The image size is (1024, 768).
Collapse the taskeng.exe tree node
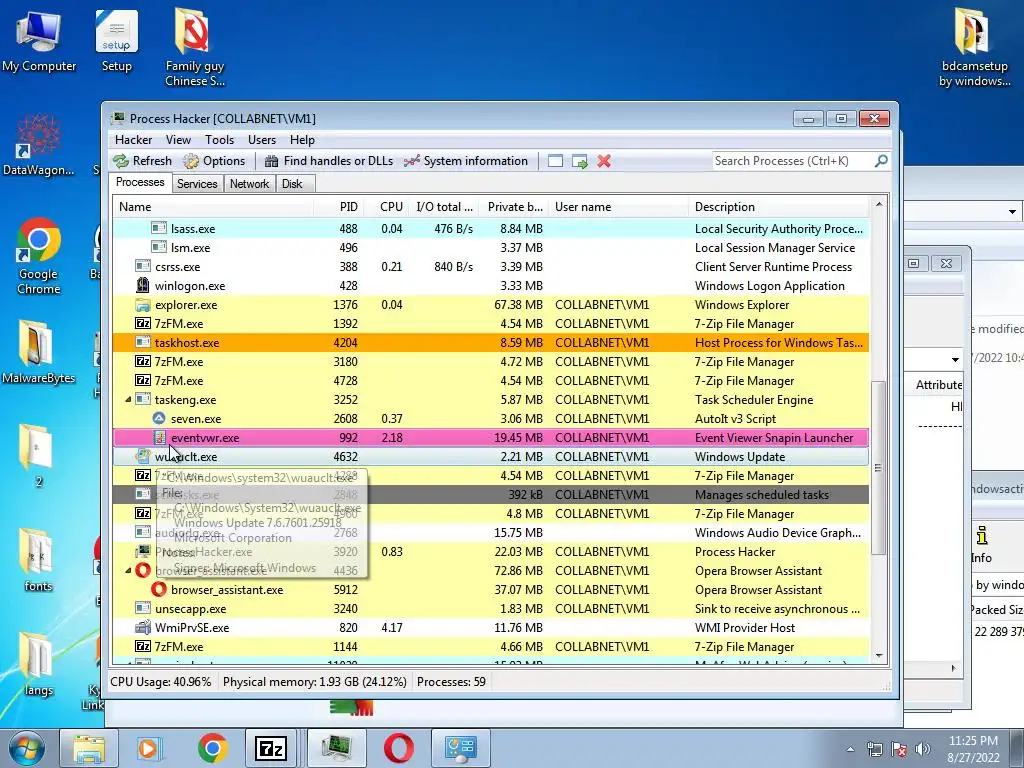click(128, 400)
